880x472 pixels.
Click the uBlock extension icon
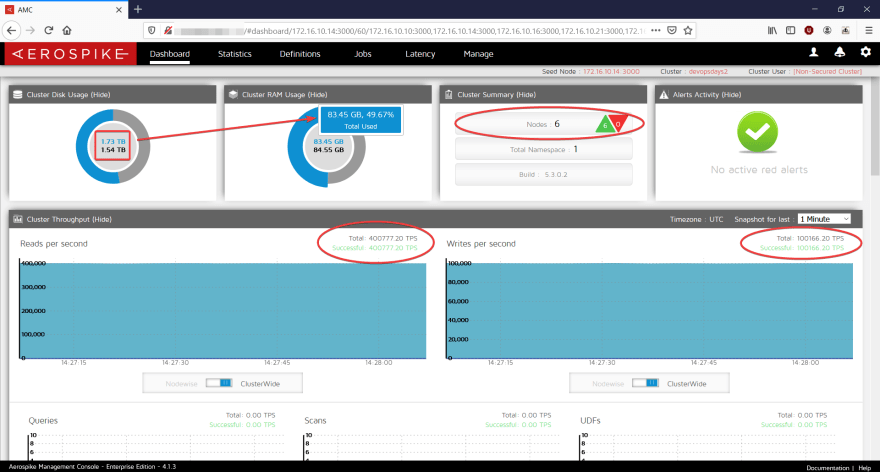pyautogui.click(x=809, y=30)
